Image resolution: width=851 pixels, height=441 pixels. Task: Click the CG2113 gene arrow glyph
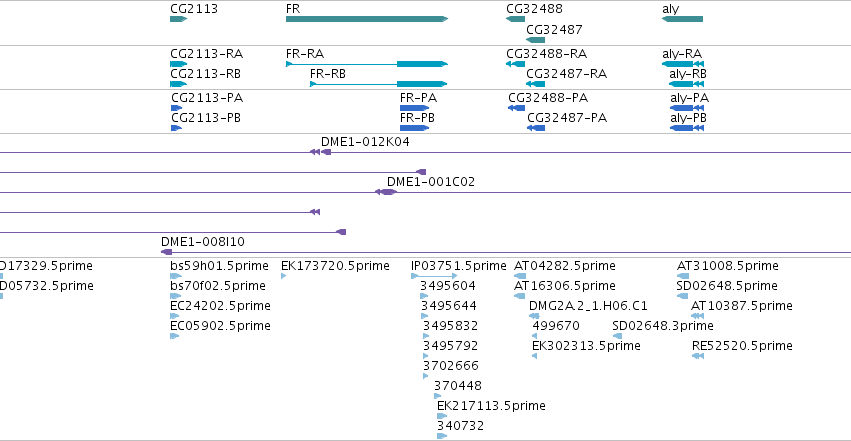pos(179,19)
